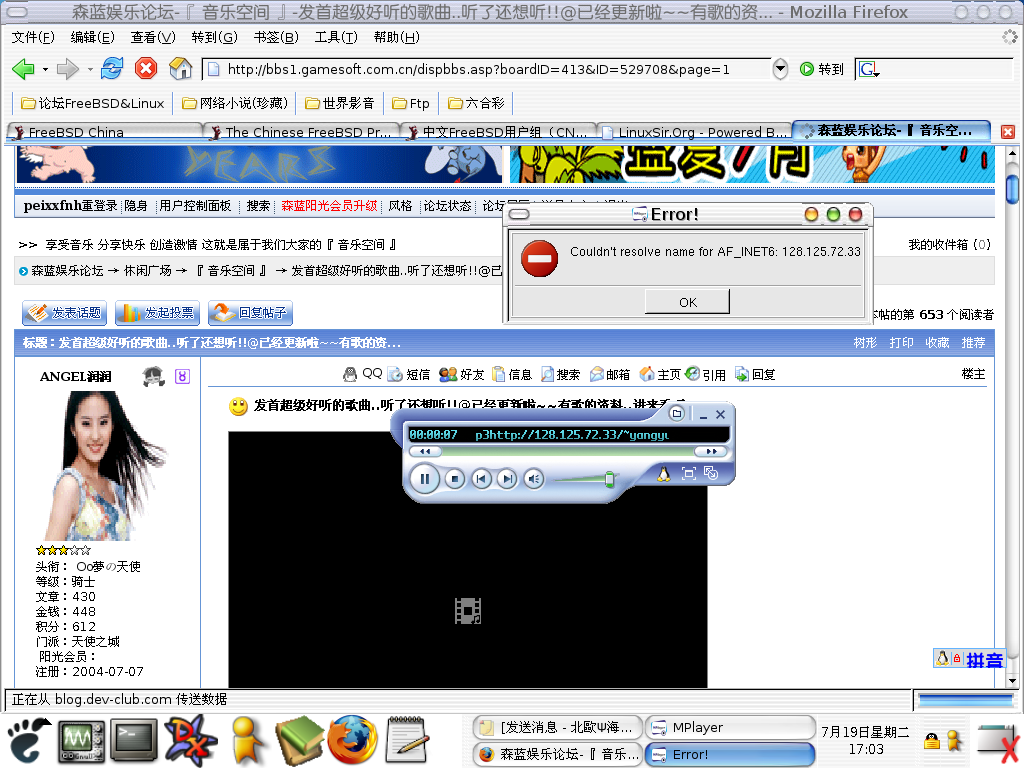Rewind with MPlayer's double-left seek button
This screenshot has height=768, width=1024.
425,451
